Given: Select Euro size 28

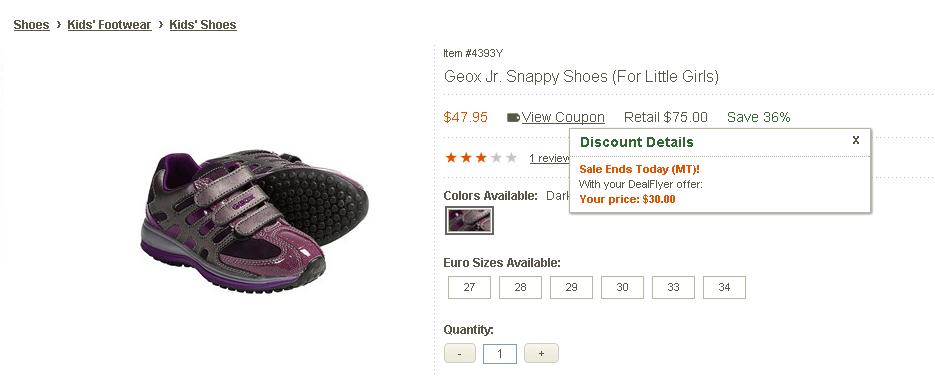Looking at the screenshot, I should [521, 287].
